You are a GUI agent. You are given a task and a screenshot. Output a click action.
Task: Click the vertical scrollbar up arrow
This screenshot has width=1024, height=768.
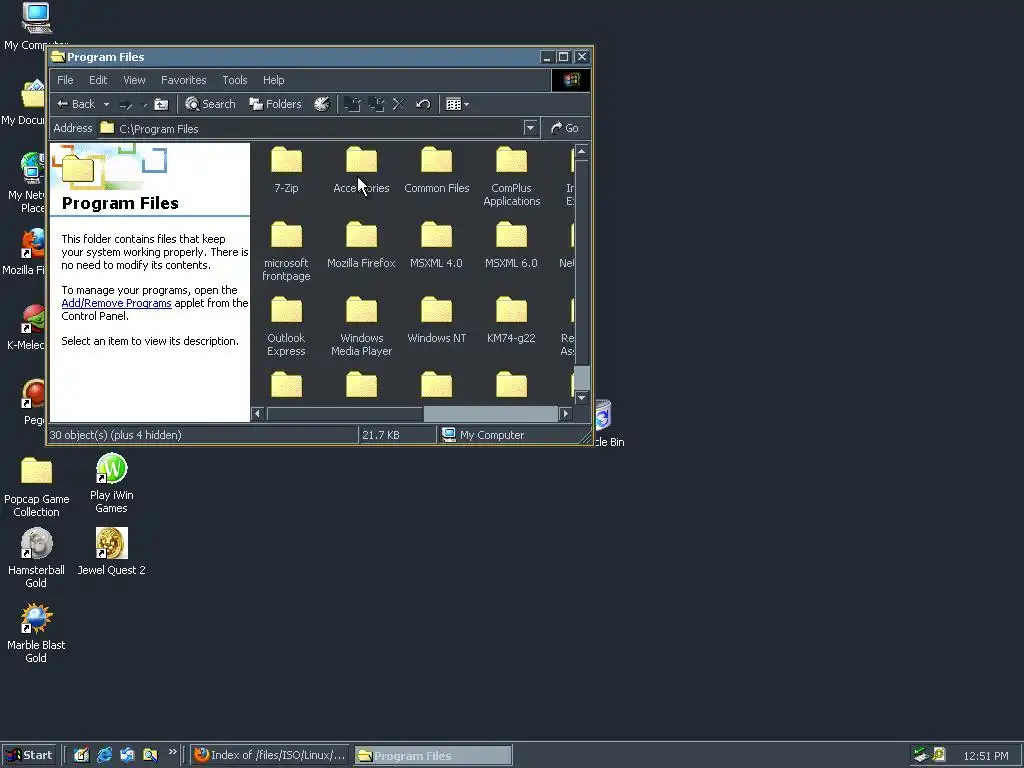click(581, 152)
